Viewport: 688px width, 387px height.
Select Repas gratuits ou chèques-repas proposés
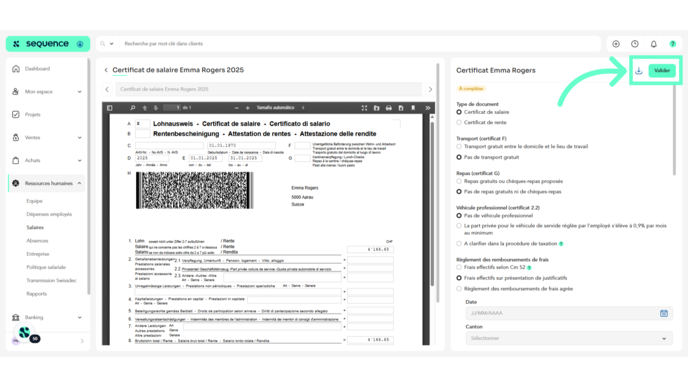click(x=459, y=181)
